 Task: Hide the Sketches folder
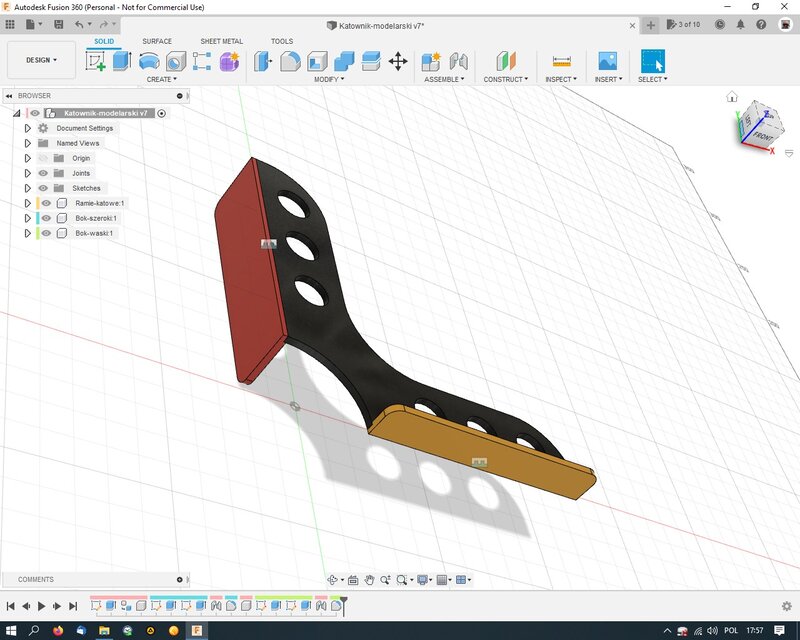[43, 188]
